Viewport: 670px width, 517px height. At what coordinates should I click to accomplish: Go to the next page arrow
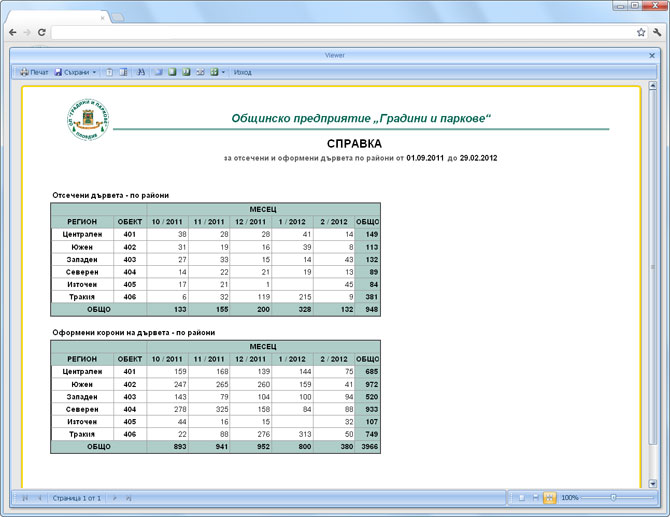point(115,498)
